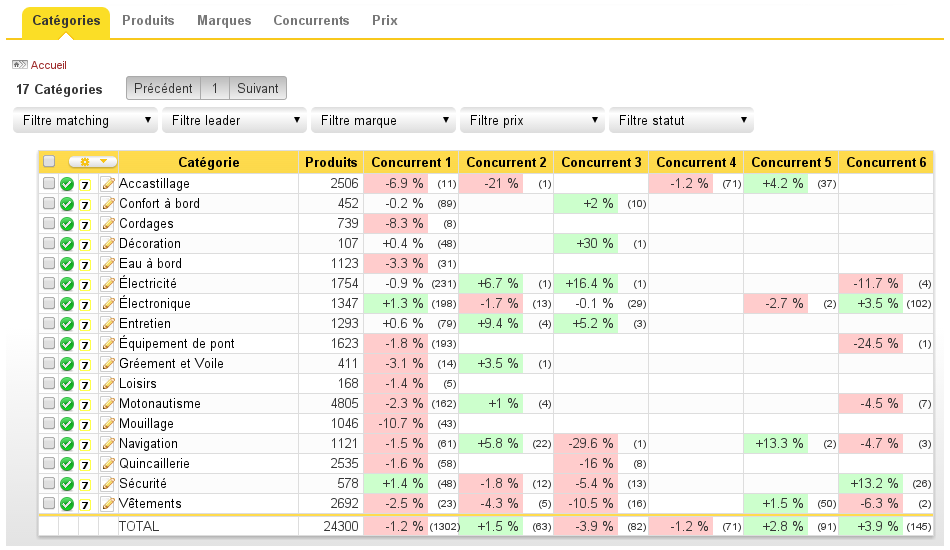
Task: Click the Concurrent 1 column header
Action: click(x=411, y=162)
